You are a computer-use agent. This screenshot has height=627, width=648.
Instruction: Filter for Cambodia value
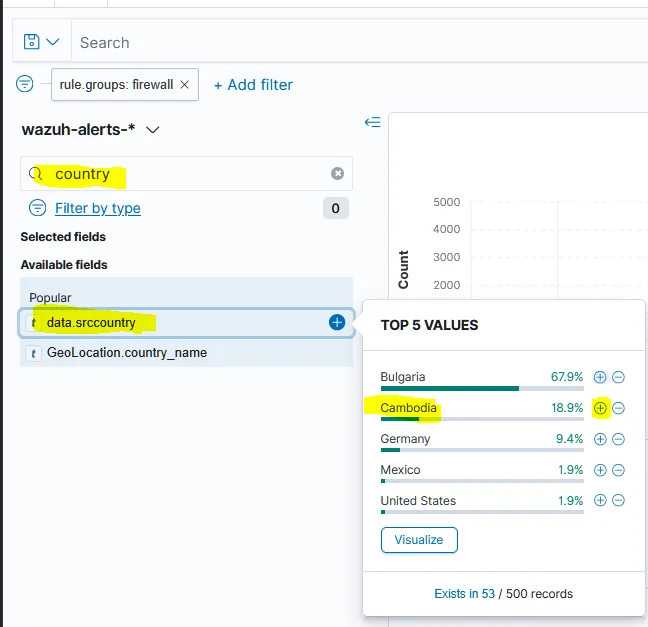click(600, 408)
